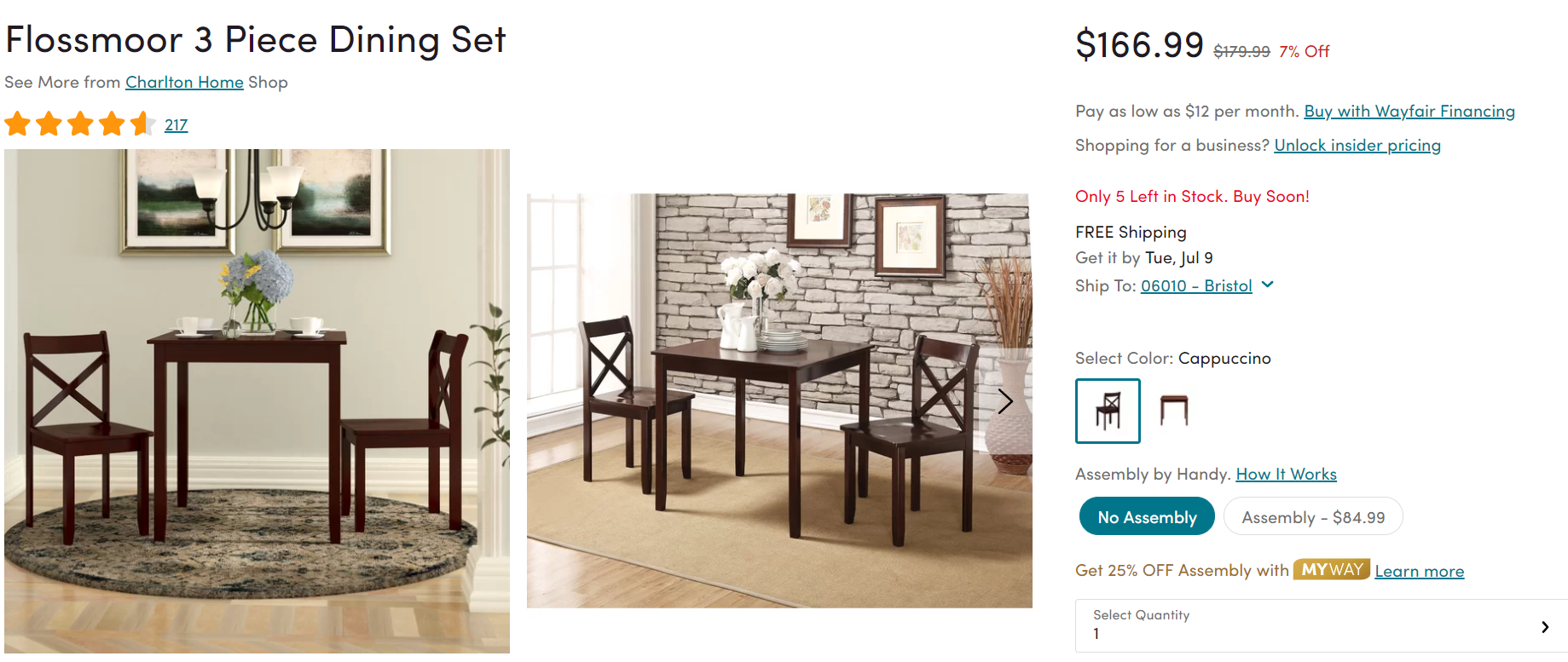View first dining set product photo
Viewport: 1568px width, 662px height.
click(x=257, y=401)
